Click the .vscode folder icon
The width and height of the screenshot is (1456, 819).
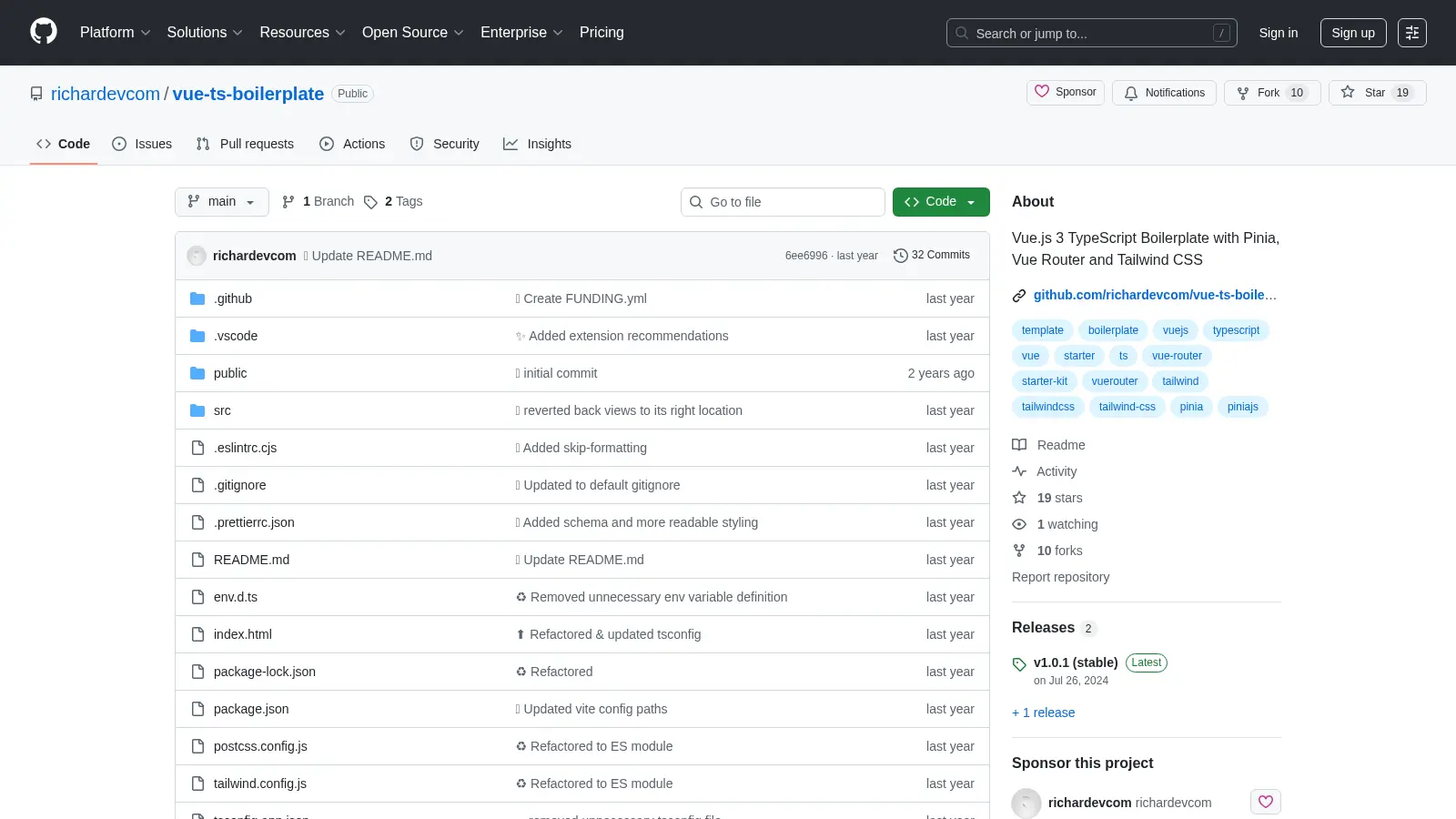point(197,336)
